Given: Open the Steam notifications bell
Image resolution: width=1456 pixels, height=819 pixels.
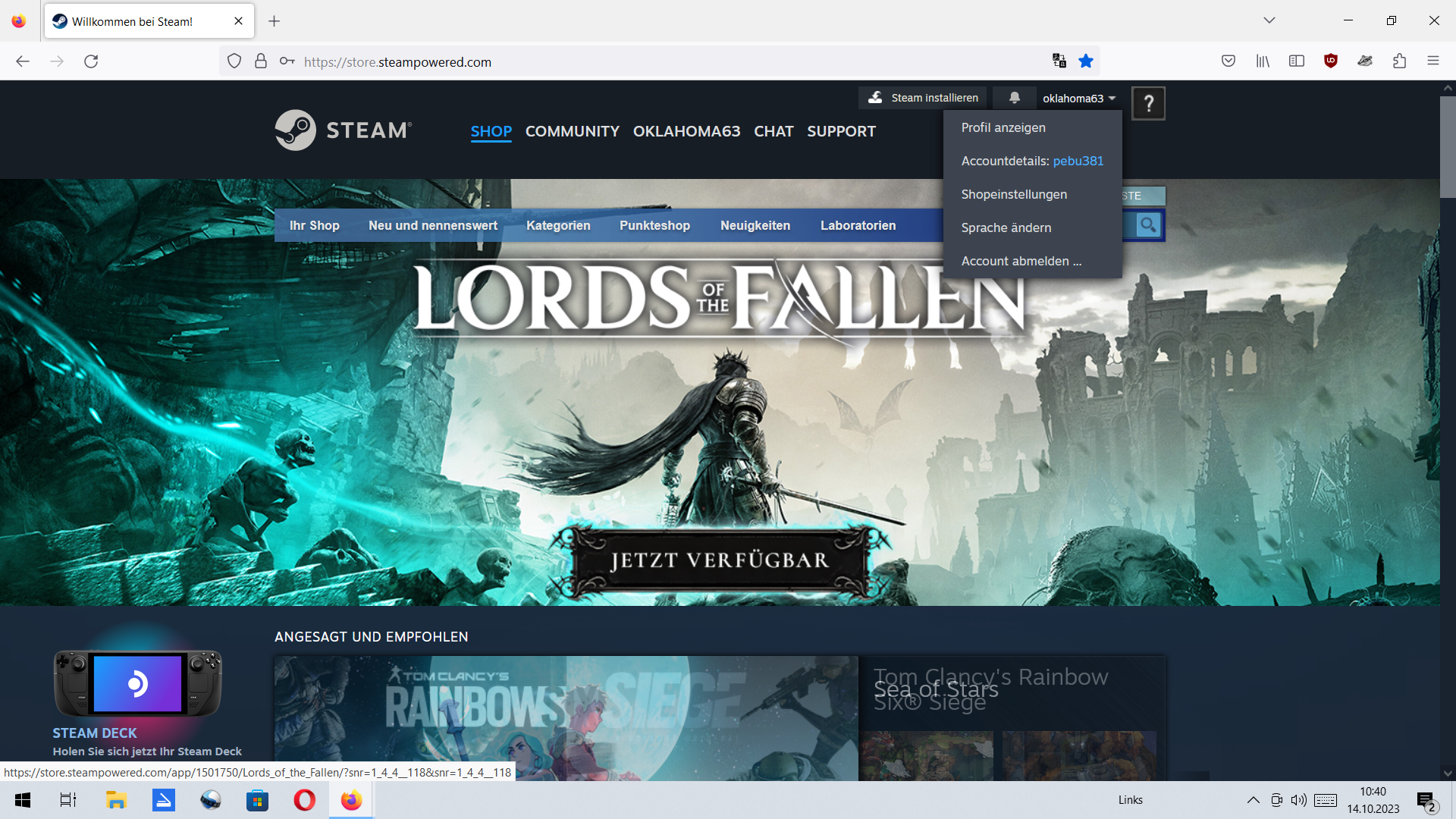Looking at the screenshot, I should tap(1014, 98).
